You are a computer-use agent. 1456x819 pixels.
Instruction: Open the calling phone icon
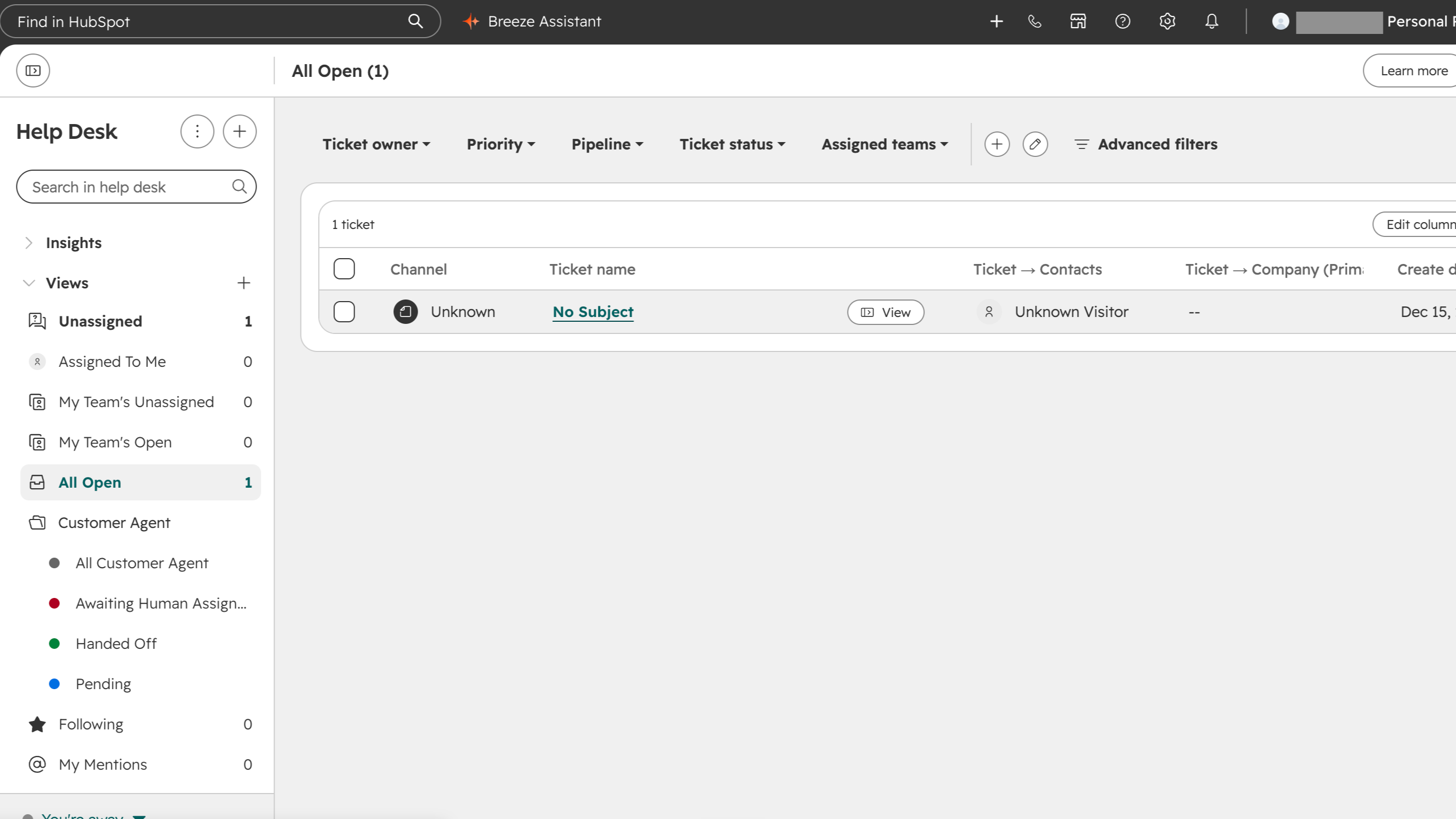(x=1034, y=22)
